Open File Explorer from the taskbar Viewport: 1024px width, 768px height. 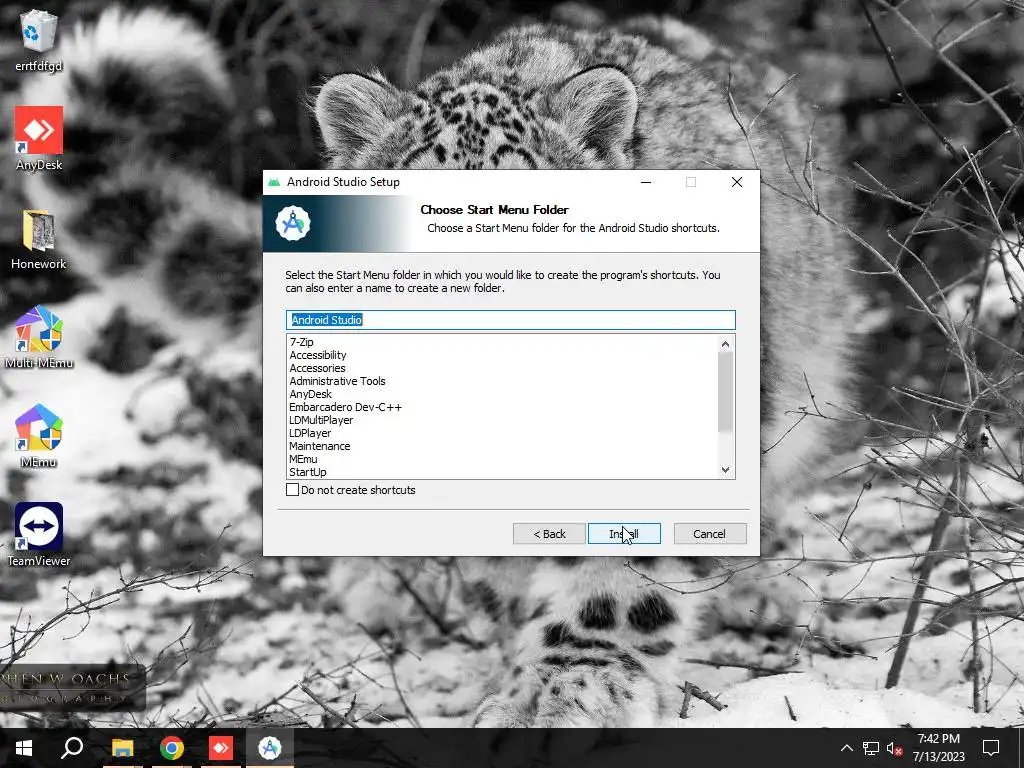[122, 748]
